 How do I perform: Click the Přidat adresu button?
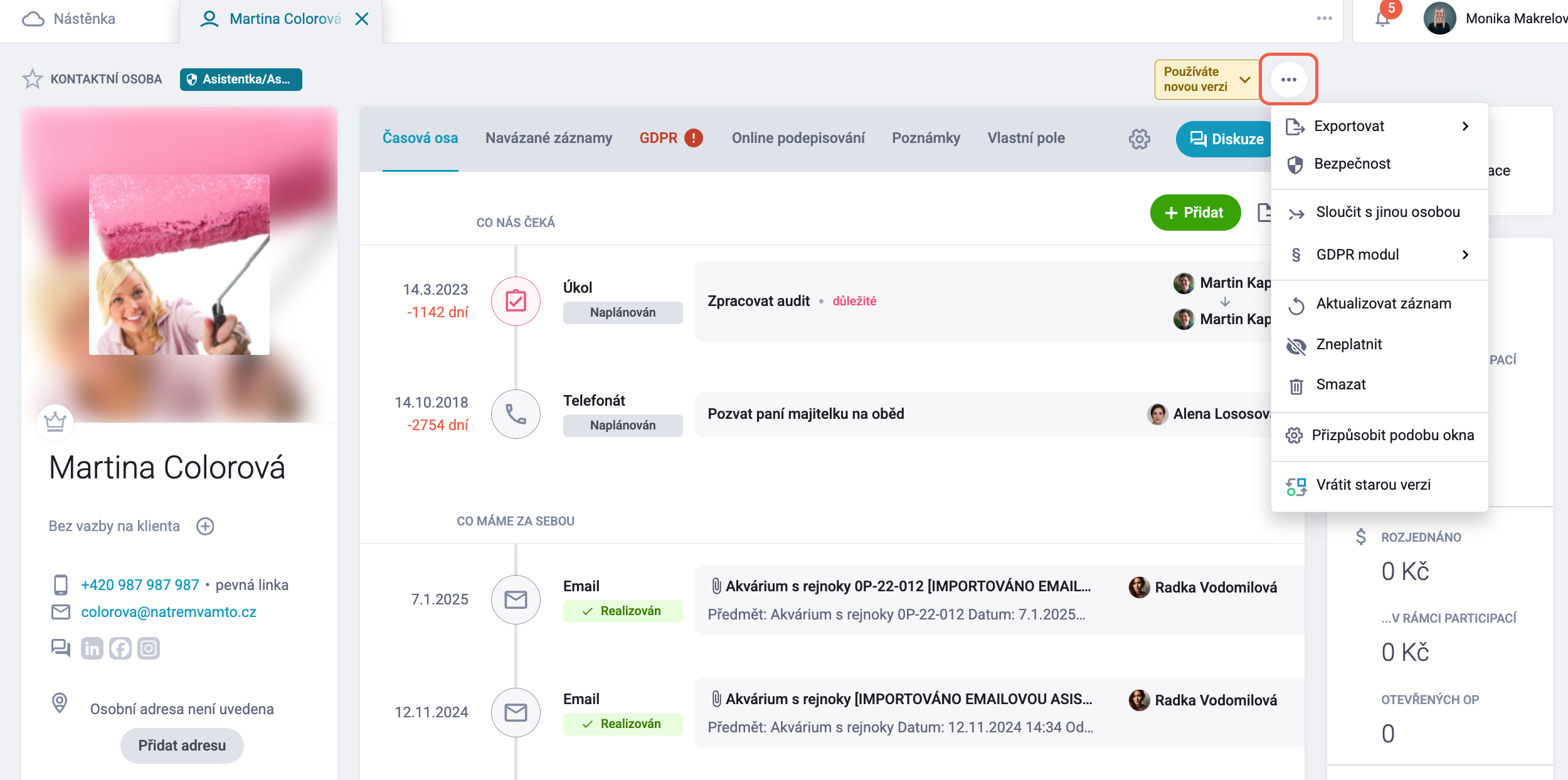[182, 746]
